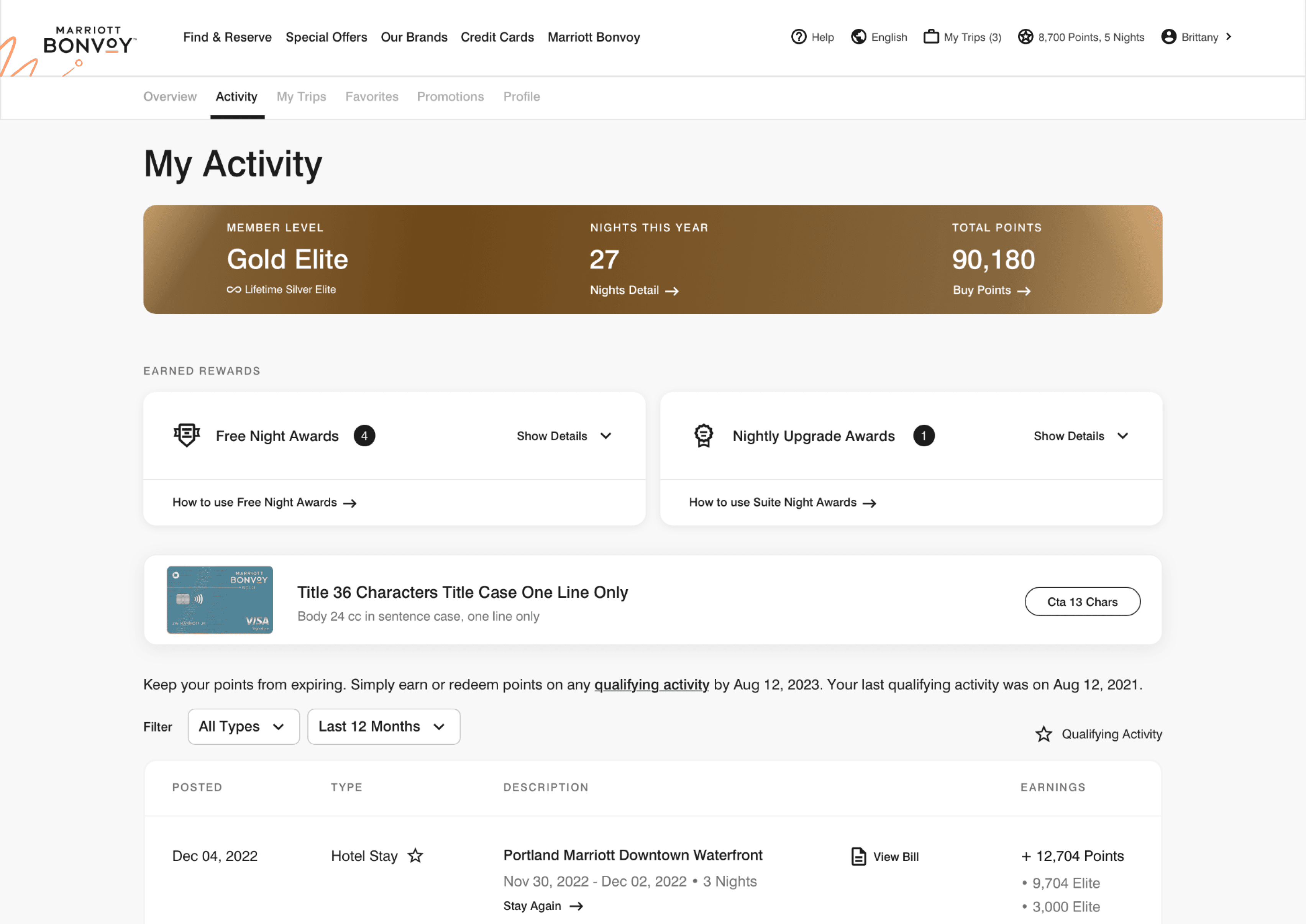Screen dimensions: 1306x924
Task: Click the Stay Again link
Action: coord(543,906)
